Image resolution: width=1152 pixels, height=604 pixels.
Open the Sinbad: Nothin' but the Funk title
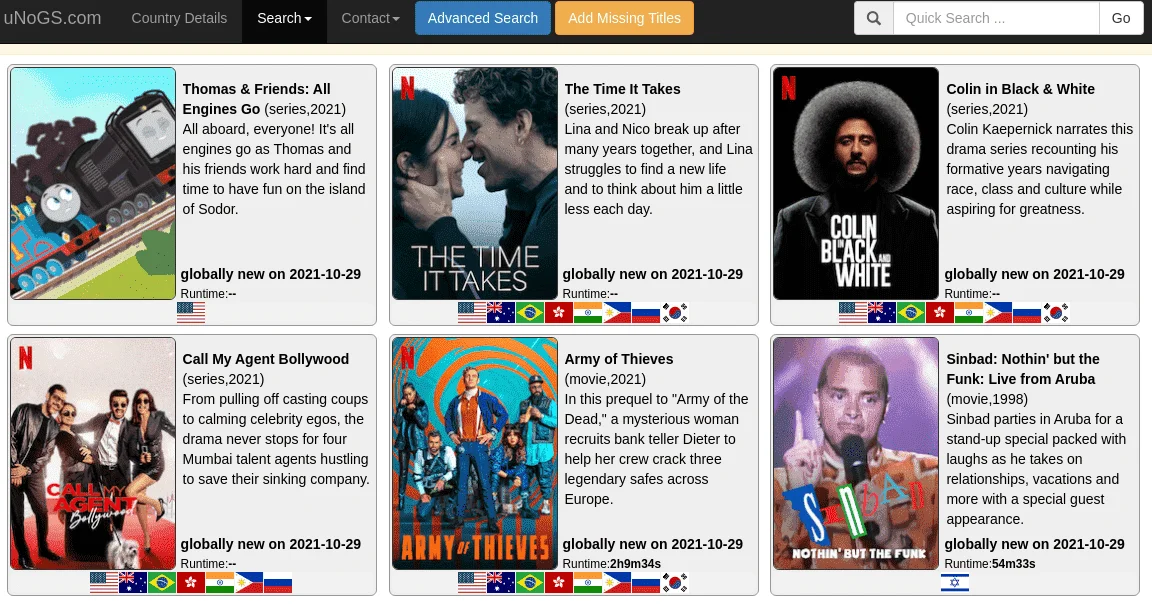pos(1023,369)
